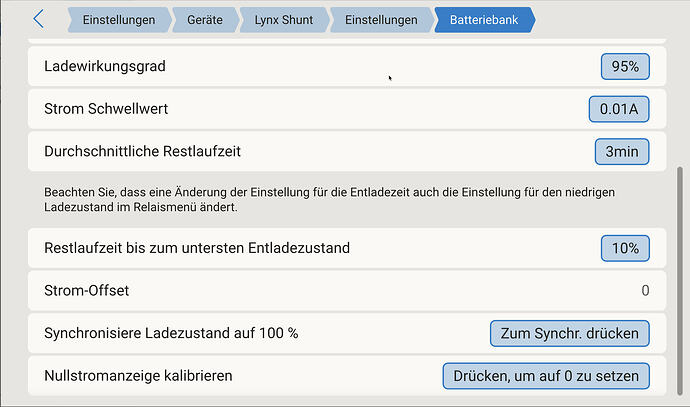Select the Synchronisiere Ladezustand auf 100 % row
The width and height of the screenshot is (690, 407).
[x=347, y=334]
